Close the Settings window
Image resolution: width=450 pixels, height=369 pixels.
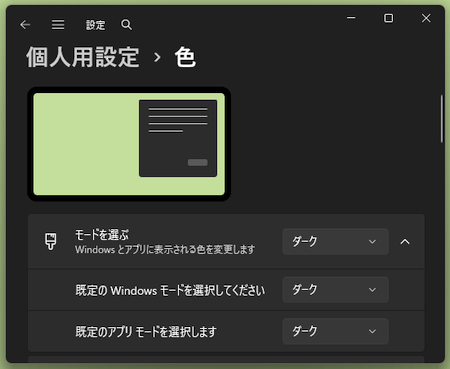click(x=426, y=18)
